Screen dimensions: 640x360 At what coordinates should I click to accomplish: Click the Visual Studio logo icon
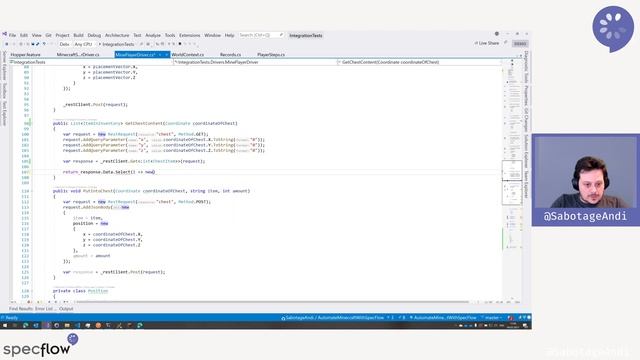click(x=4, y=34)
